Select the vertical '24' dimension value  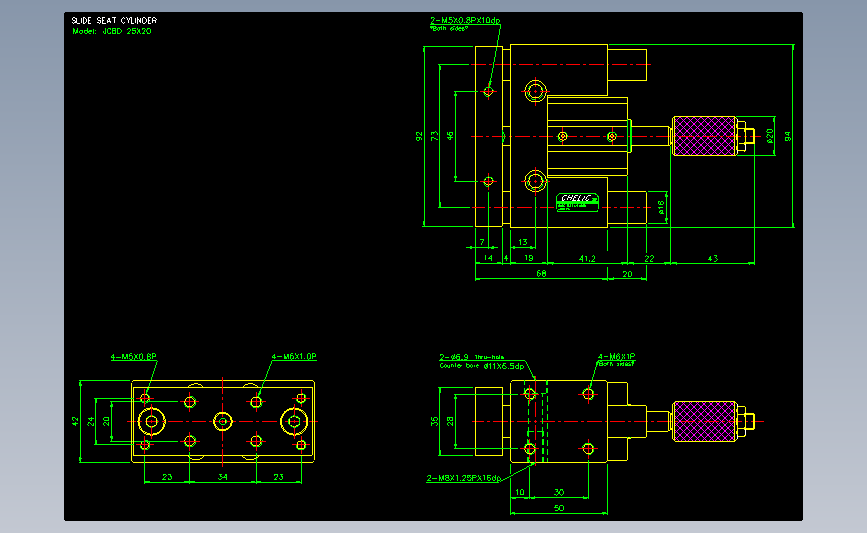pyautogui.click(x=91, y=421)
